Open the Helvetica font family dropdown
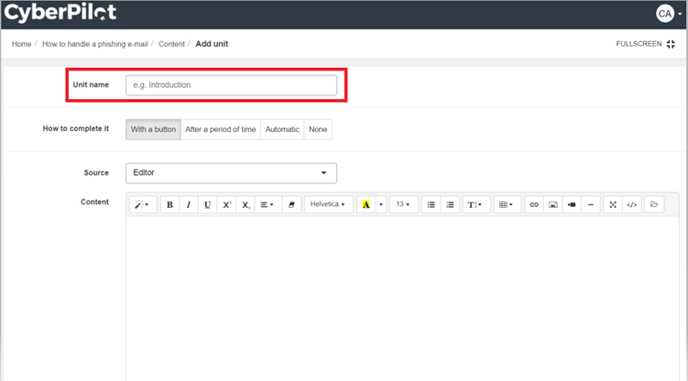This screenshot has height=381, width=688. (x=328, y=205)
